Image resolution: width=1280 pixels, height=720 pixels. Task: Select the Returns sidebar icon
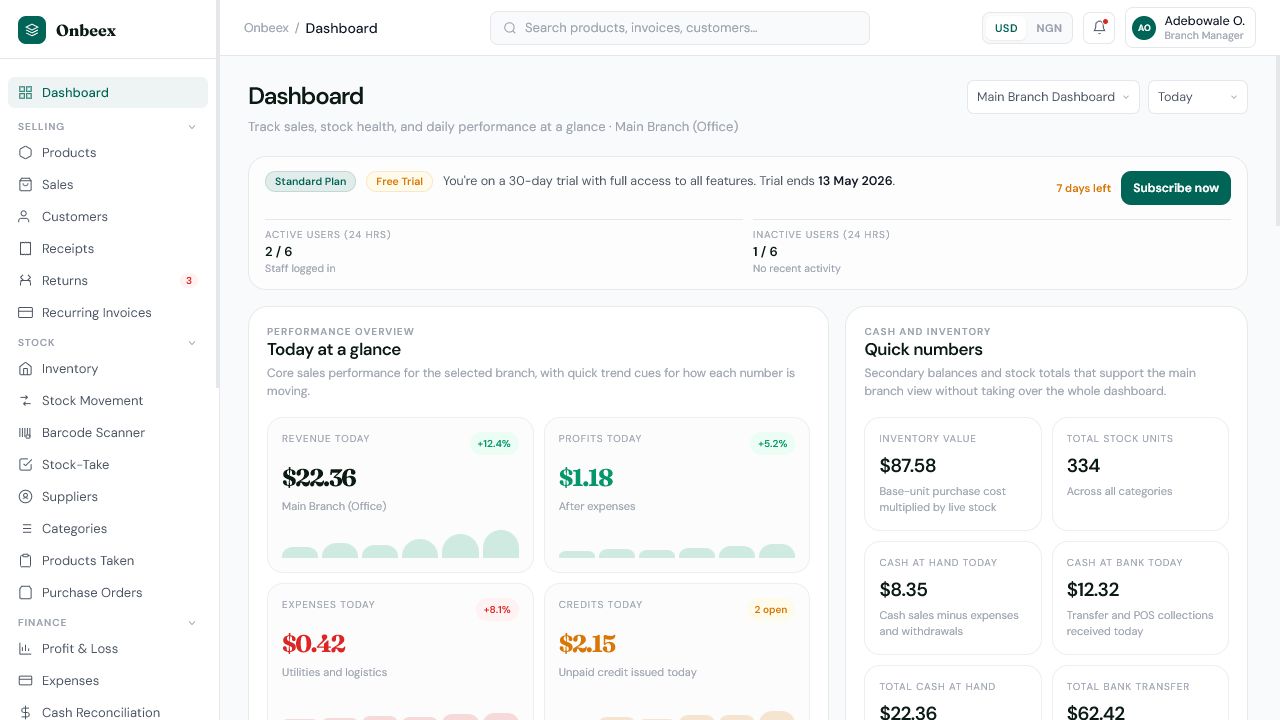(26, 280)
